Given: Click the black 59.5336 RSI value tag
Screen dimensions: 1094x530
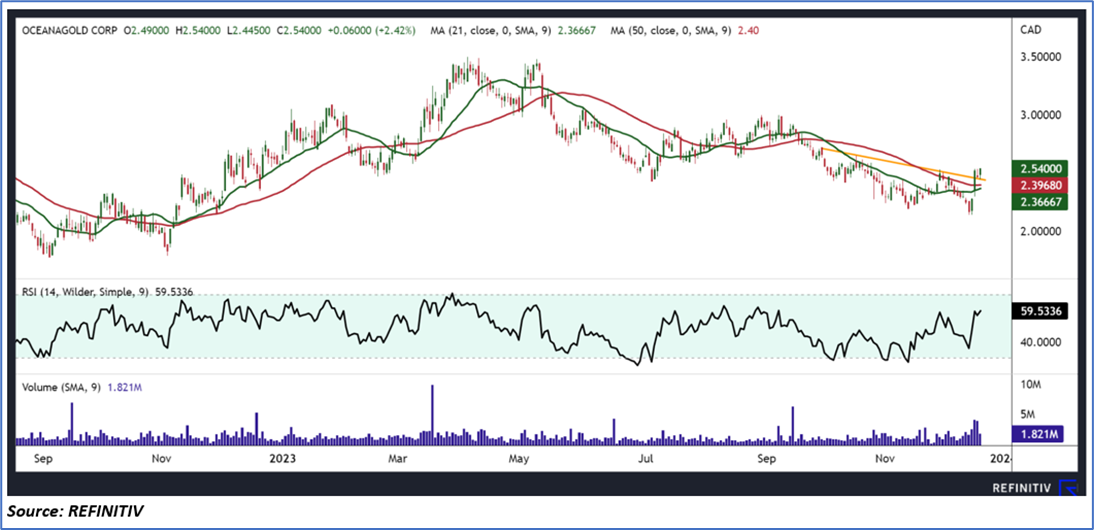Looking at the screenshot, I should [x=1040, y=312].
